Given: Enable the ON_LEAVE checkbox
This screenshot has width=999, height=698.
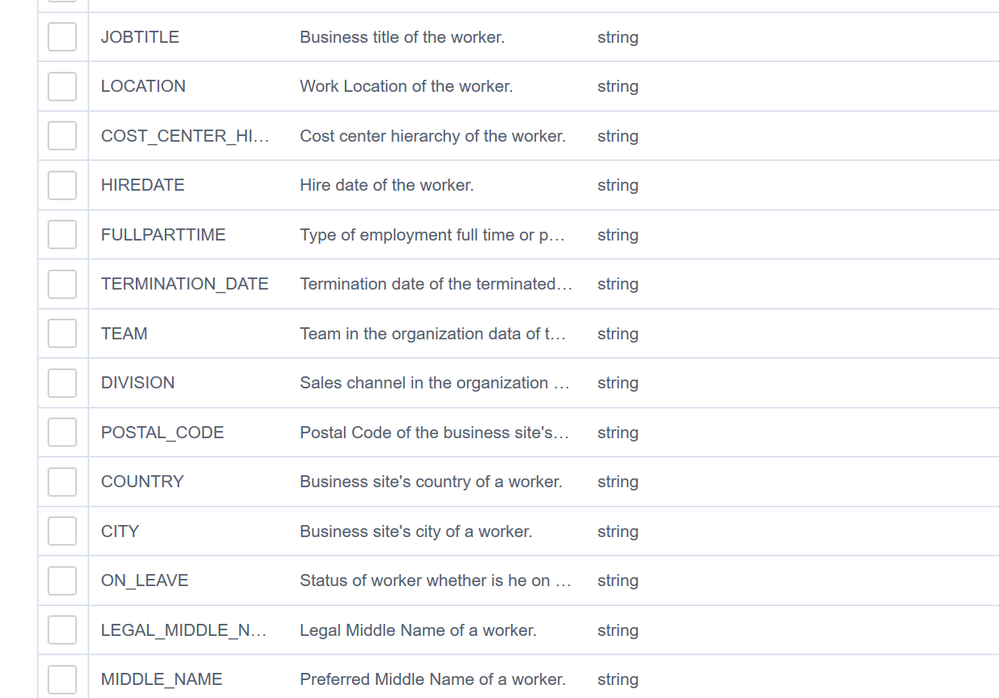Looking at the screenshot, I should click(x=62, y=581).
